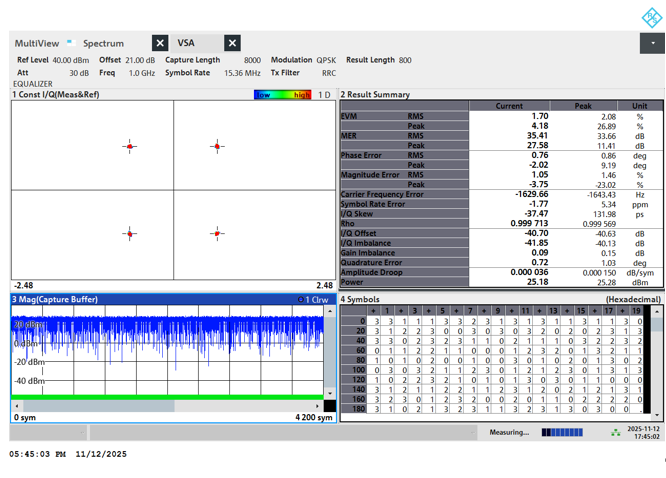Viewport: 666px width, 478px height.
Task: Select the 2 Result Summary window title
Action: 375,95
